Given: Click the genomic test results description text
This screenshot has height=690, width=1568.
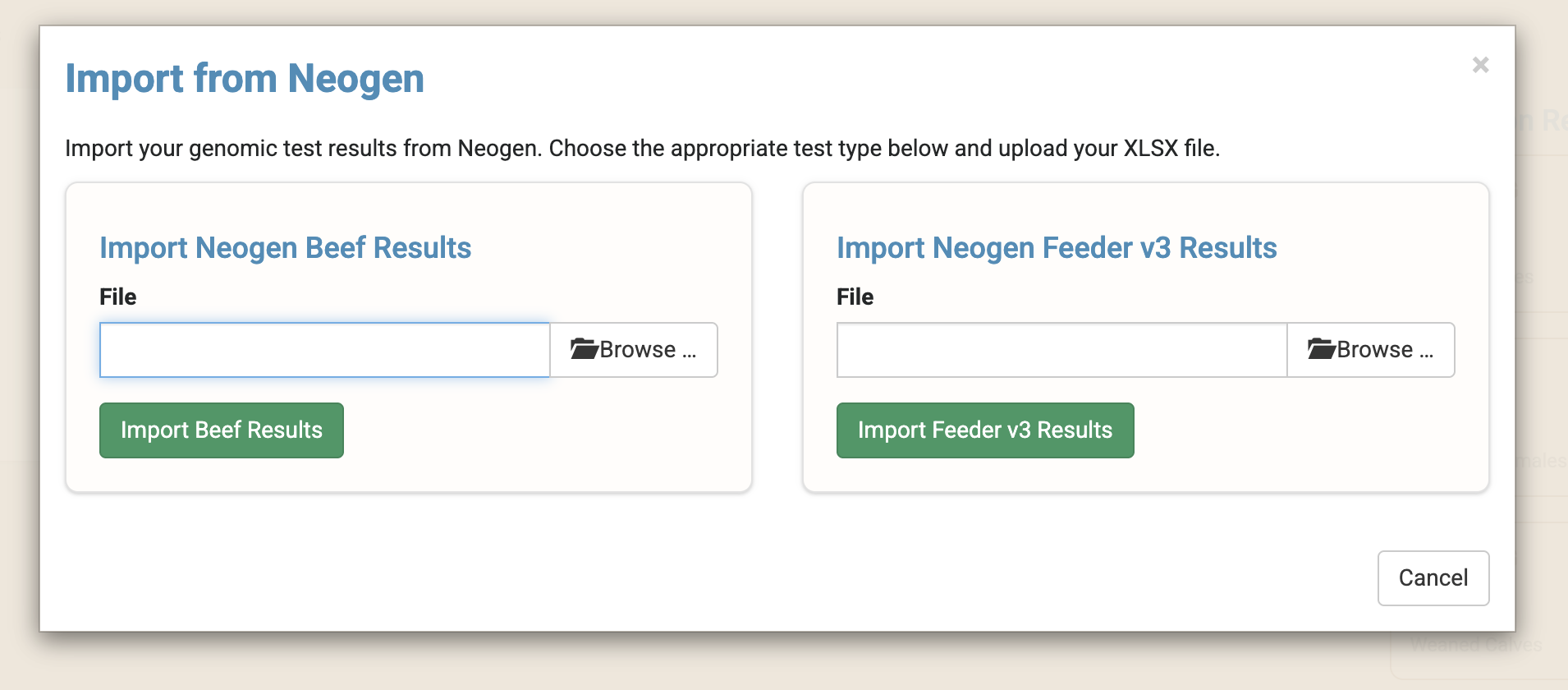Looking at the screenshot, I should click(642, 149).
